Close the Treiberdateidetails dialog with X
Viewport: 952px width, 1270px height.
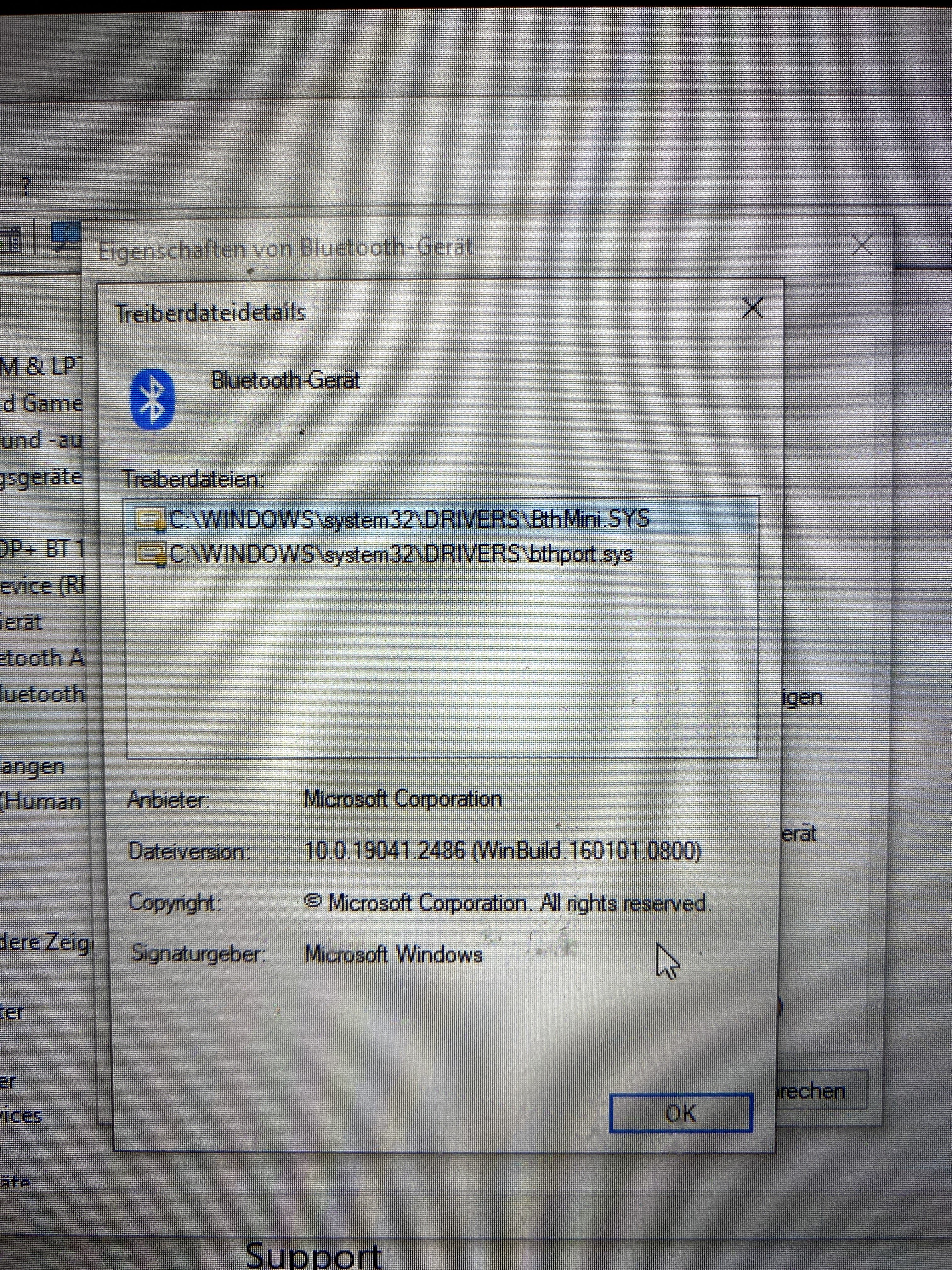(x=752, y=308)
